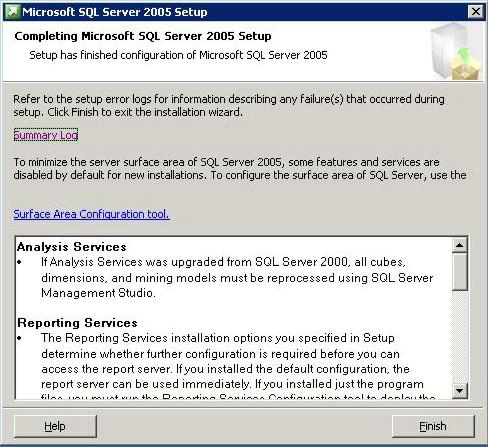Click the Completing Microsoft SQL Server 2005 Setup heading
Screen dimensions: 488x447
(x=143, y=36)
